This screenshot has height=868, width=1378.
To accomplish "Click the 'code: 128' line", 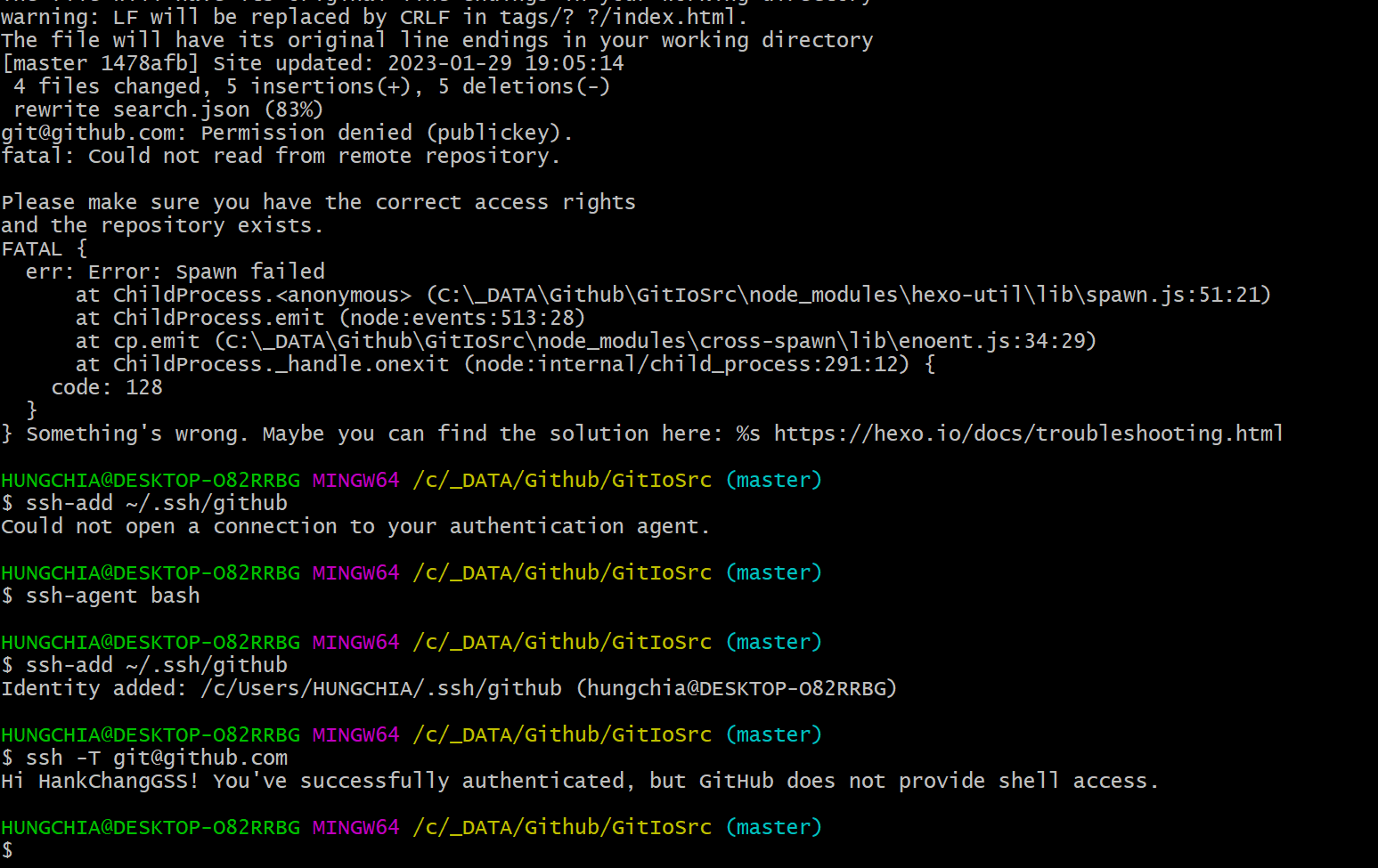I will coord(107,387).
